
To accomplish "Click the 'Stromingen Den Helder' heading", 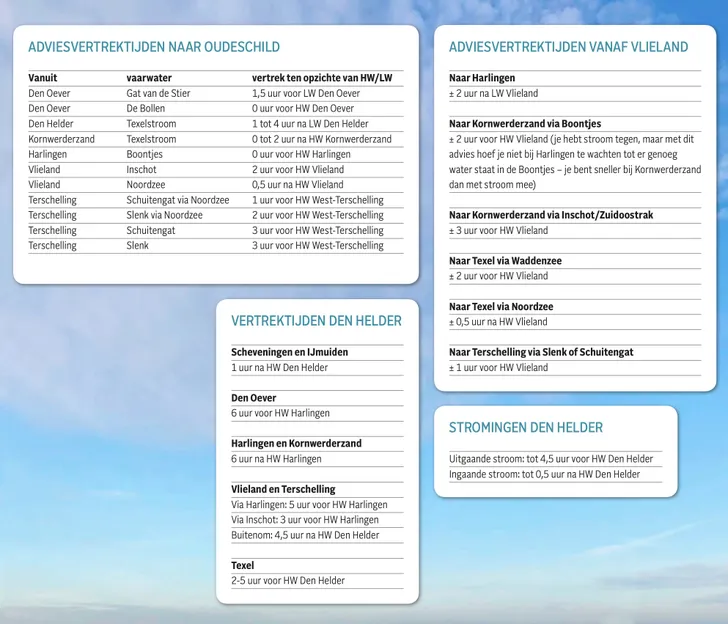I will [x=525, y=427].
